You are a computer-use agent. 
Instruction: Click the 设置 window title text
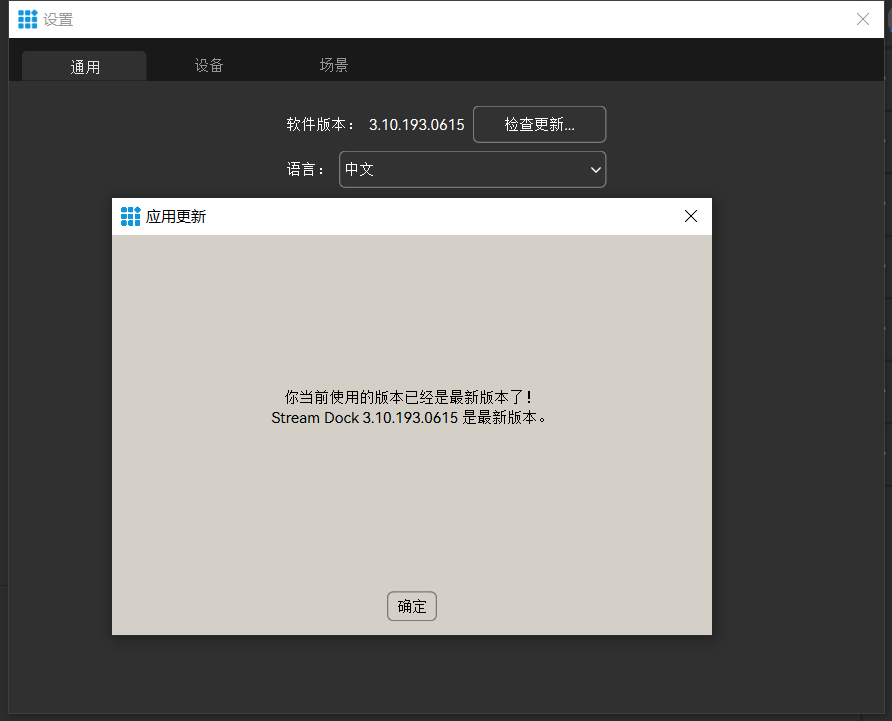(58, 19)
